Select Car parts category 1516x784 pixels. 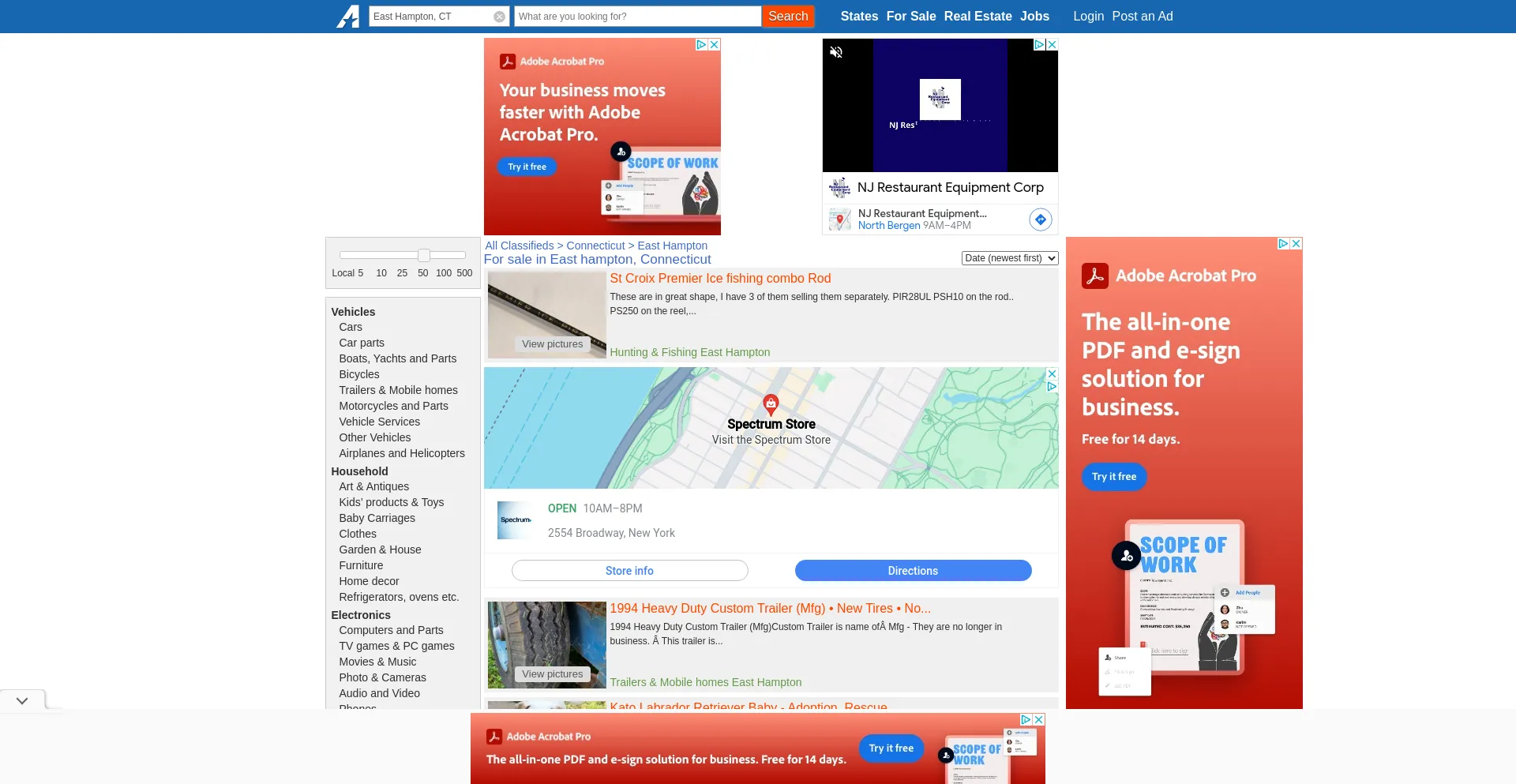coord(362,343)
